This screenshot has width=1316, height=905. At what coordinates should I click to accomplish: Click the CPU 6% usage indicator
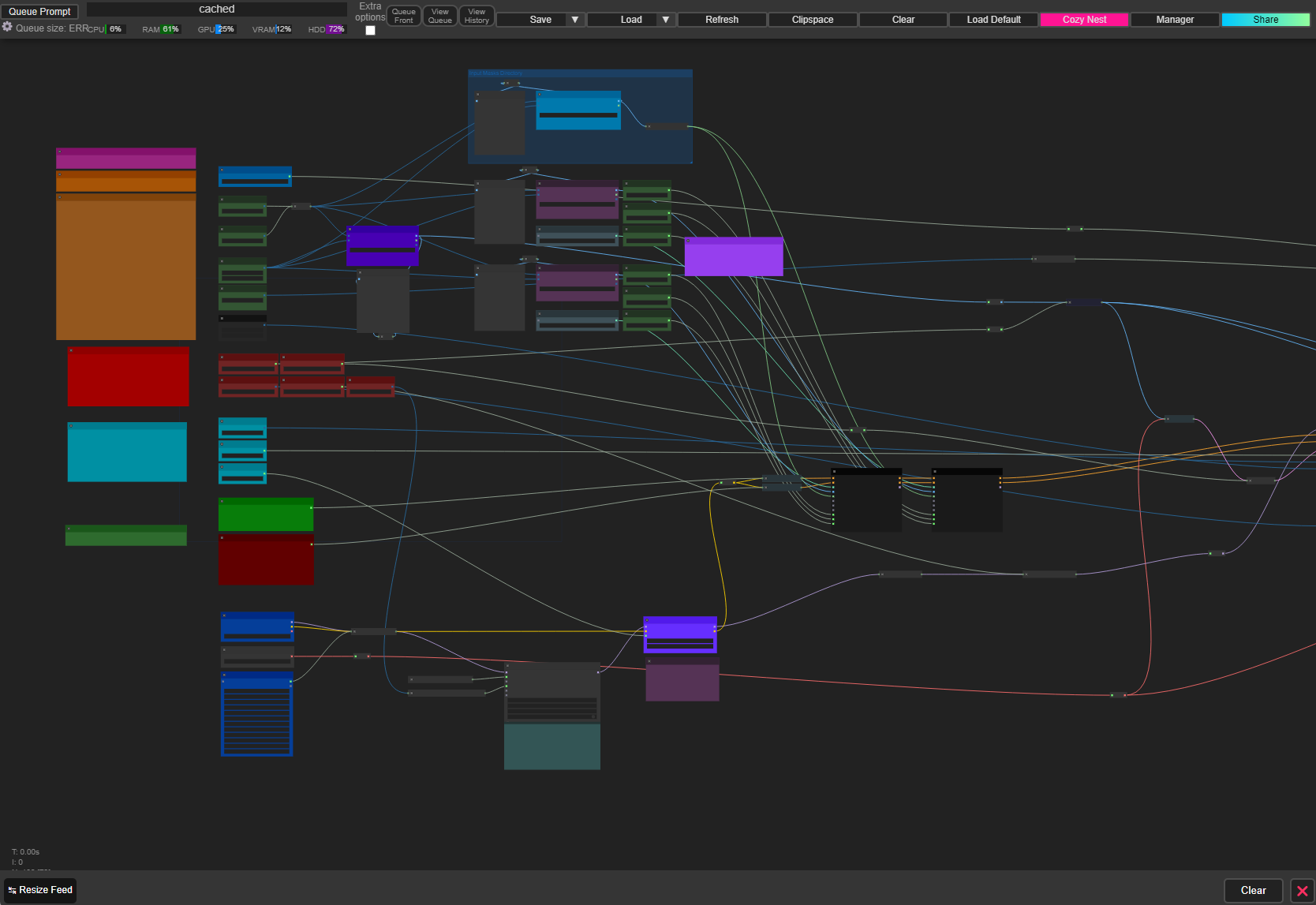[107, 29]
